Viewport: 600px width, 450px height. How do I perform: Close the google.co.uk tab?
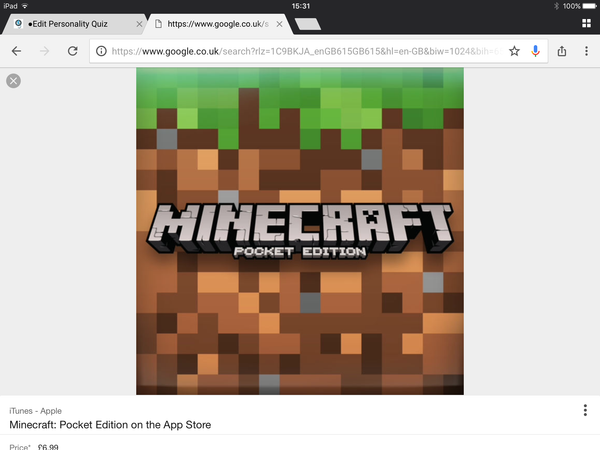(x=279, y=24)
